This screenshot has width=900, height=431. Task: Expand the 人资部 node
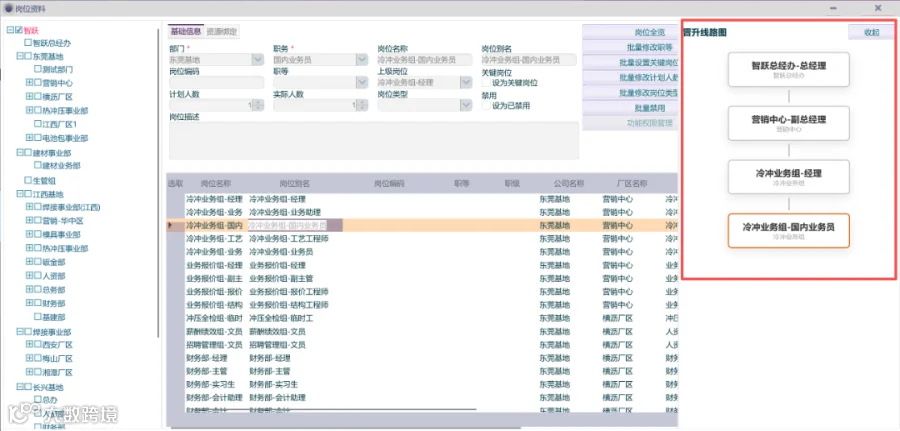click(x=29, y=275)
